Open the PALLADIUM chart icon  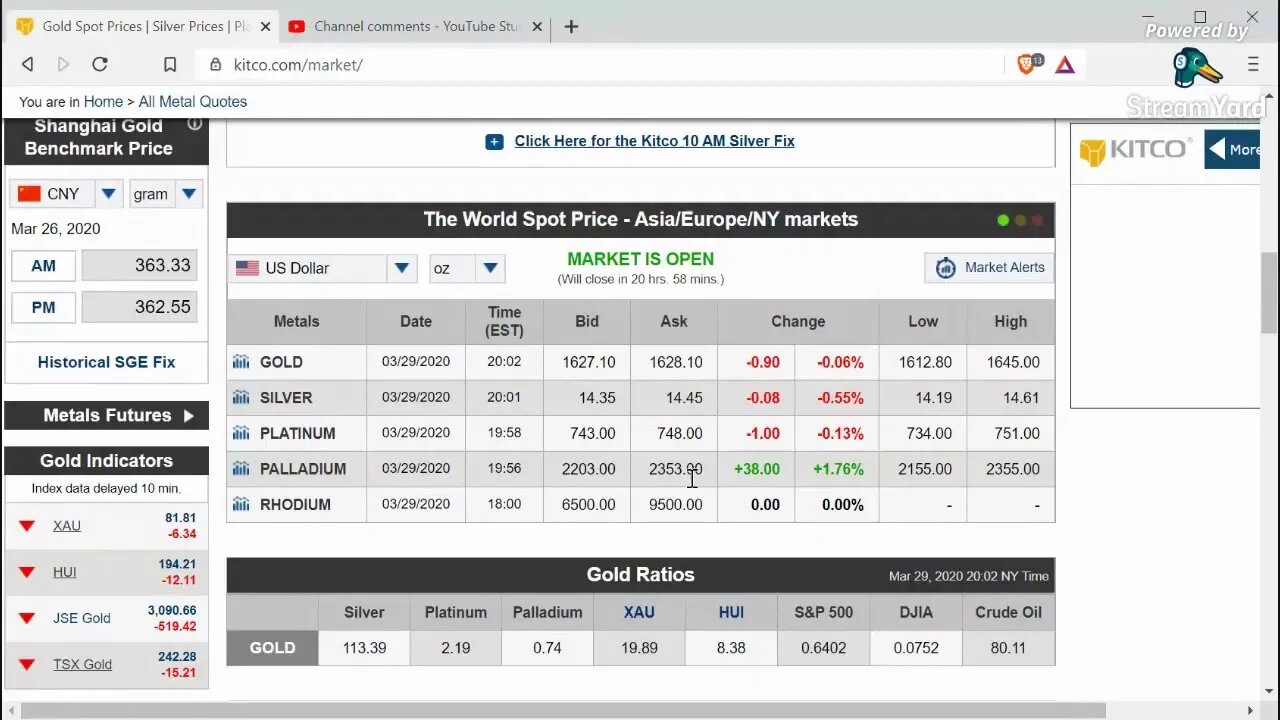click(x=240, y=468)
